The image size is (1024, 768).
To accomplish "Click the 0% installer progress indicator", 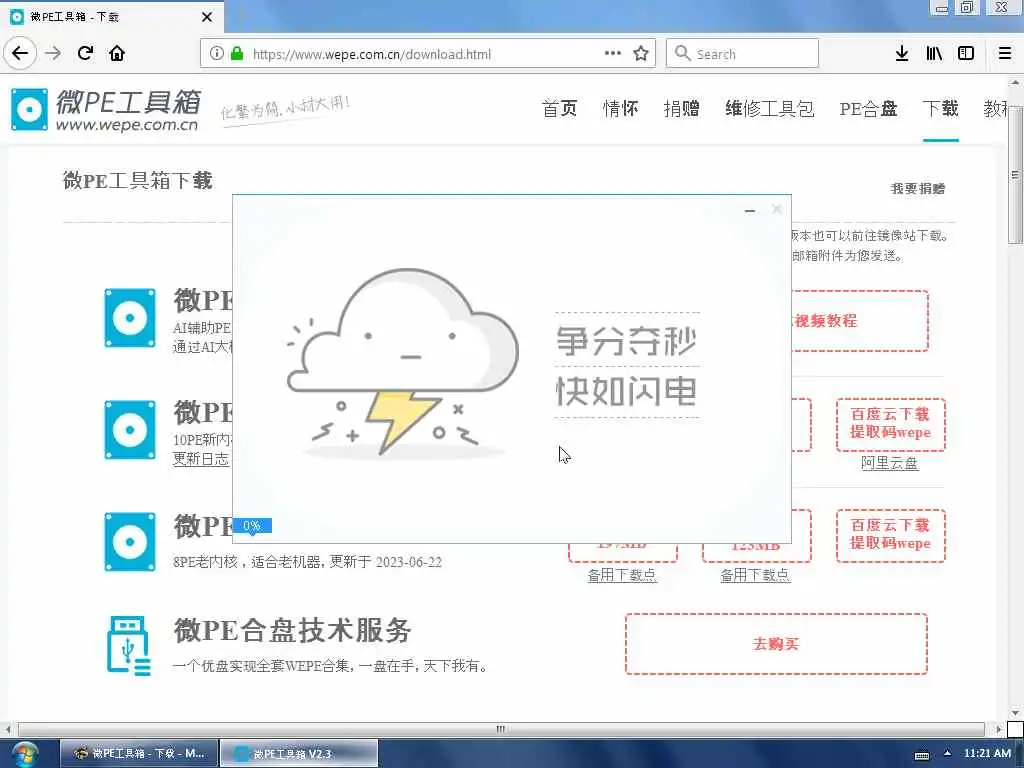I will pos(252,526).
